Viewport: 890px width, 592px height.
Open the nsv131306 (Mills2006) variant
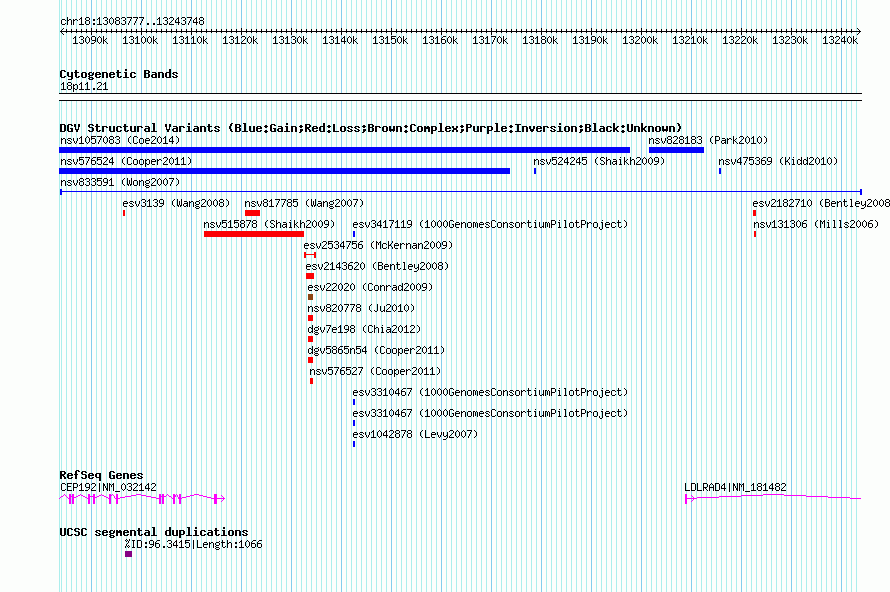(755, 234)
